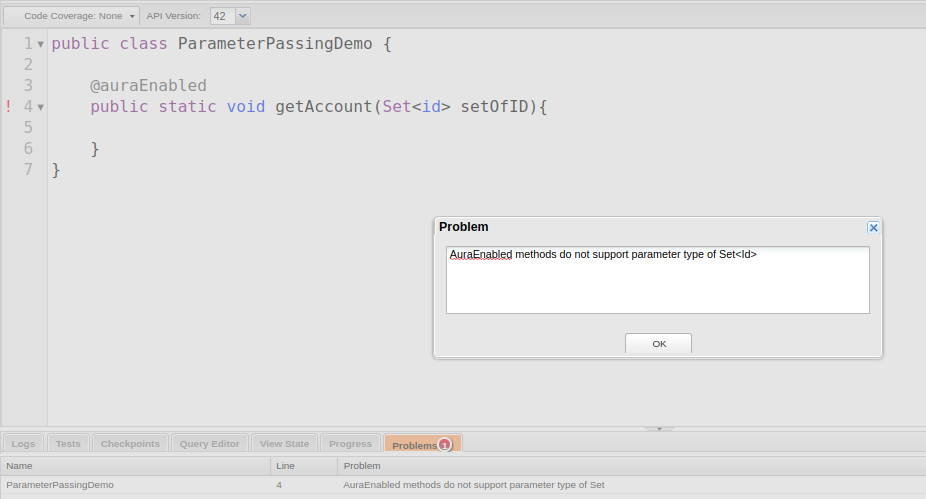This screenshot has height=499, width=926.
Task: Click the Name column header
Action: (135, 466)
